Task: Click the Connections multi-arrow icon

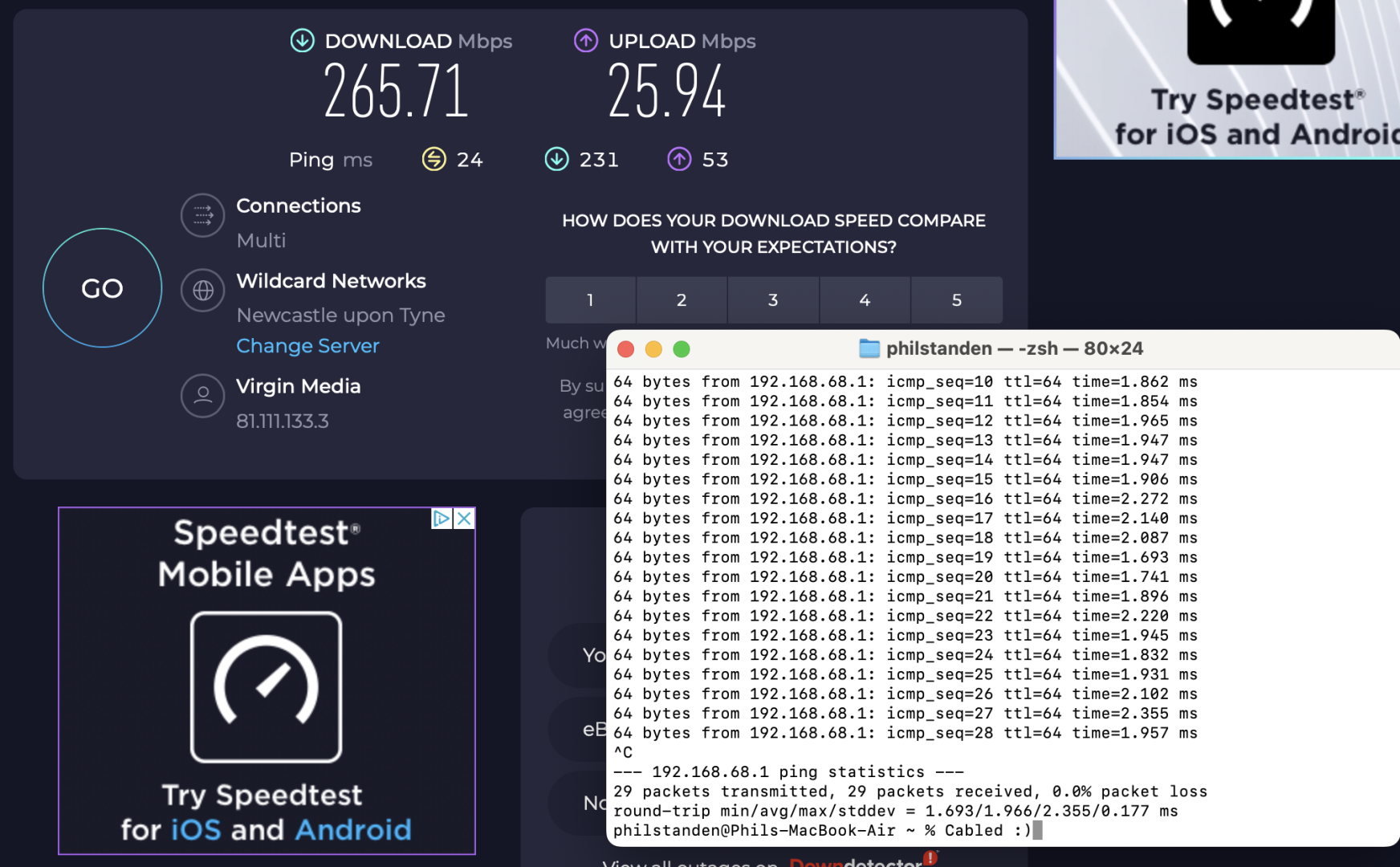Action: (x=203, y=215)
